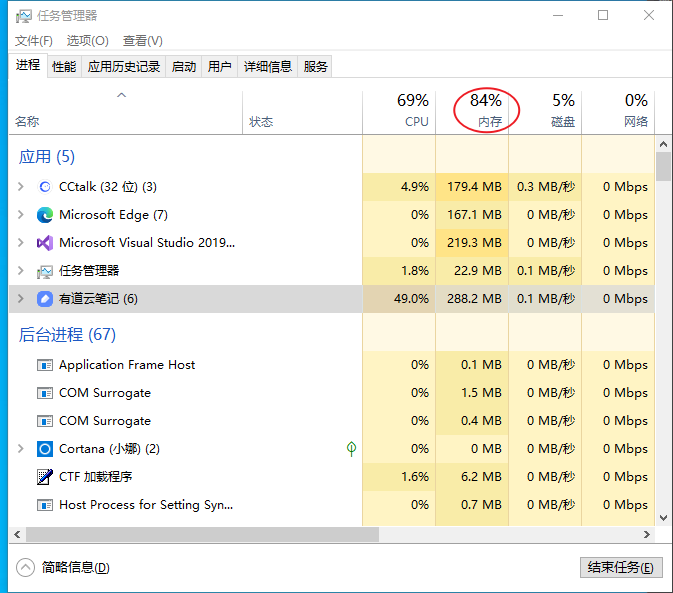This screenshot has height=593, width=673.
Task: Click the horizontal scrollbar thumb
Action: pyautogui.click(x=202, y=535)
